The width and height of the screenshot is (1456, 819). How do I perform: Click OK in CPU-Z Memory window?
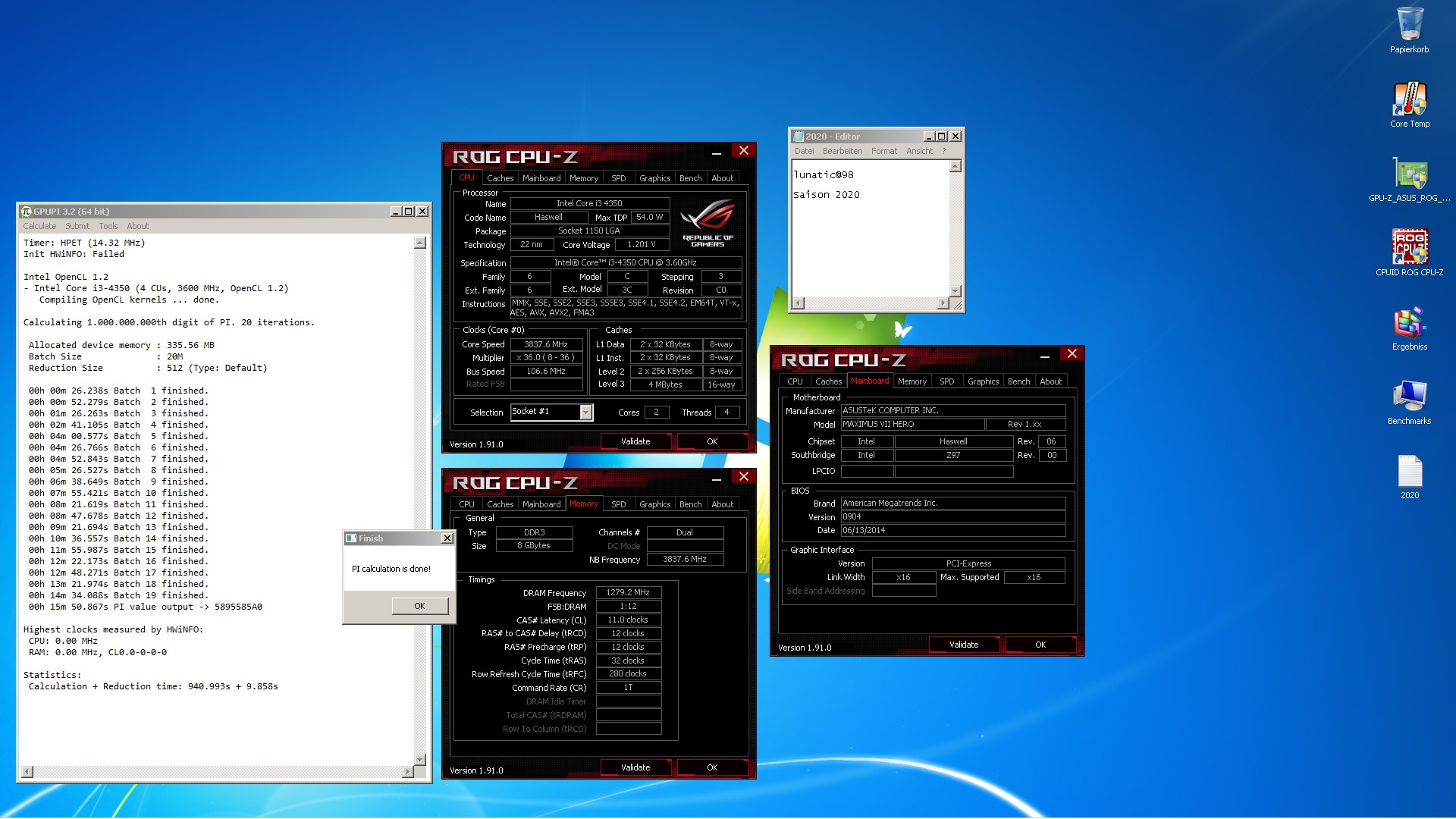[x=712, y=767]
